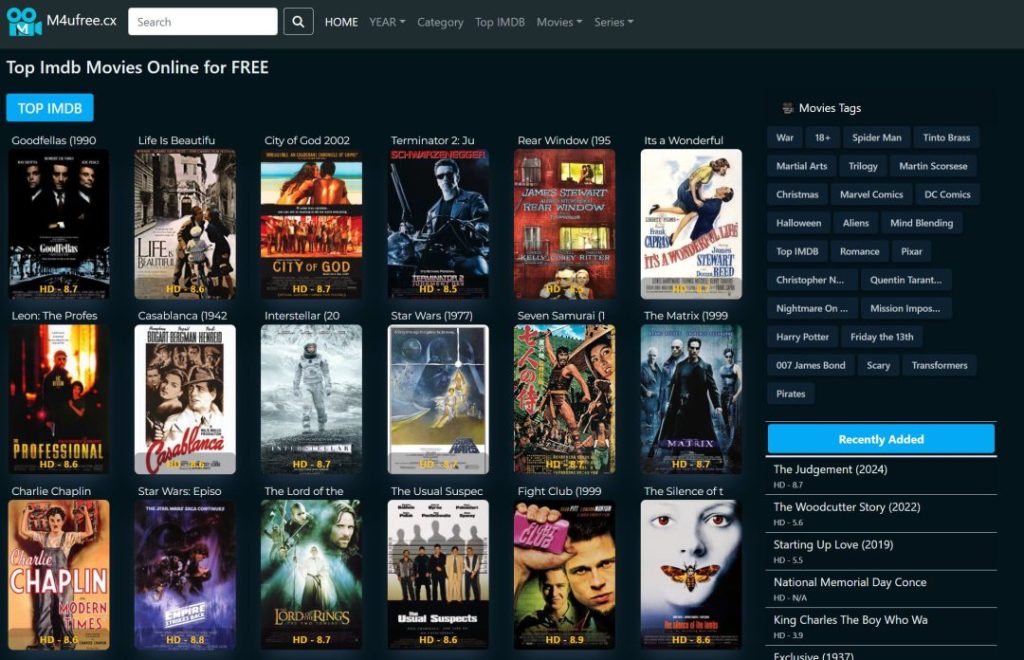Select the DC Comics tag
Image resolution: width=1024 pixels, height=660 pixels.
948,195
